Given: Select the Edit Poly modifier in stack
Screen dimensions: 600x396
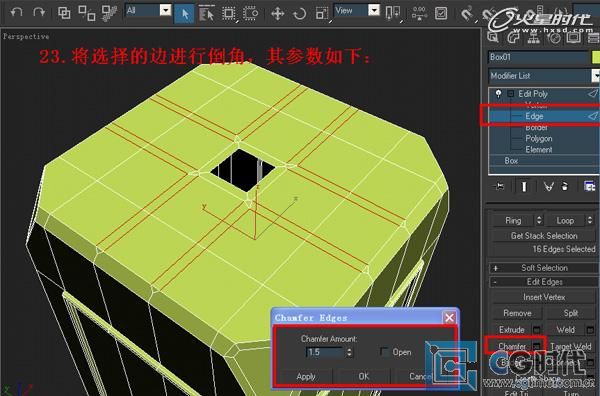Looking at the screenshot, I should tap(533, 94).
